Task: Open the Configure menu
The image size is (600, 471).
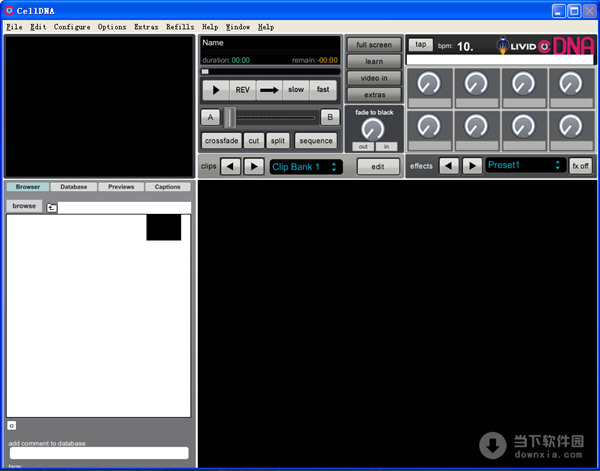Action: coord(72,27)
